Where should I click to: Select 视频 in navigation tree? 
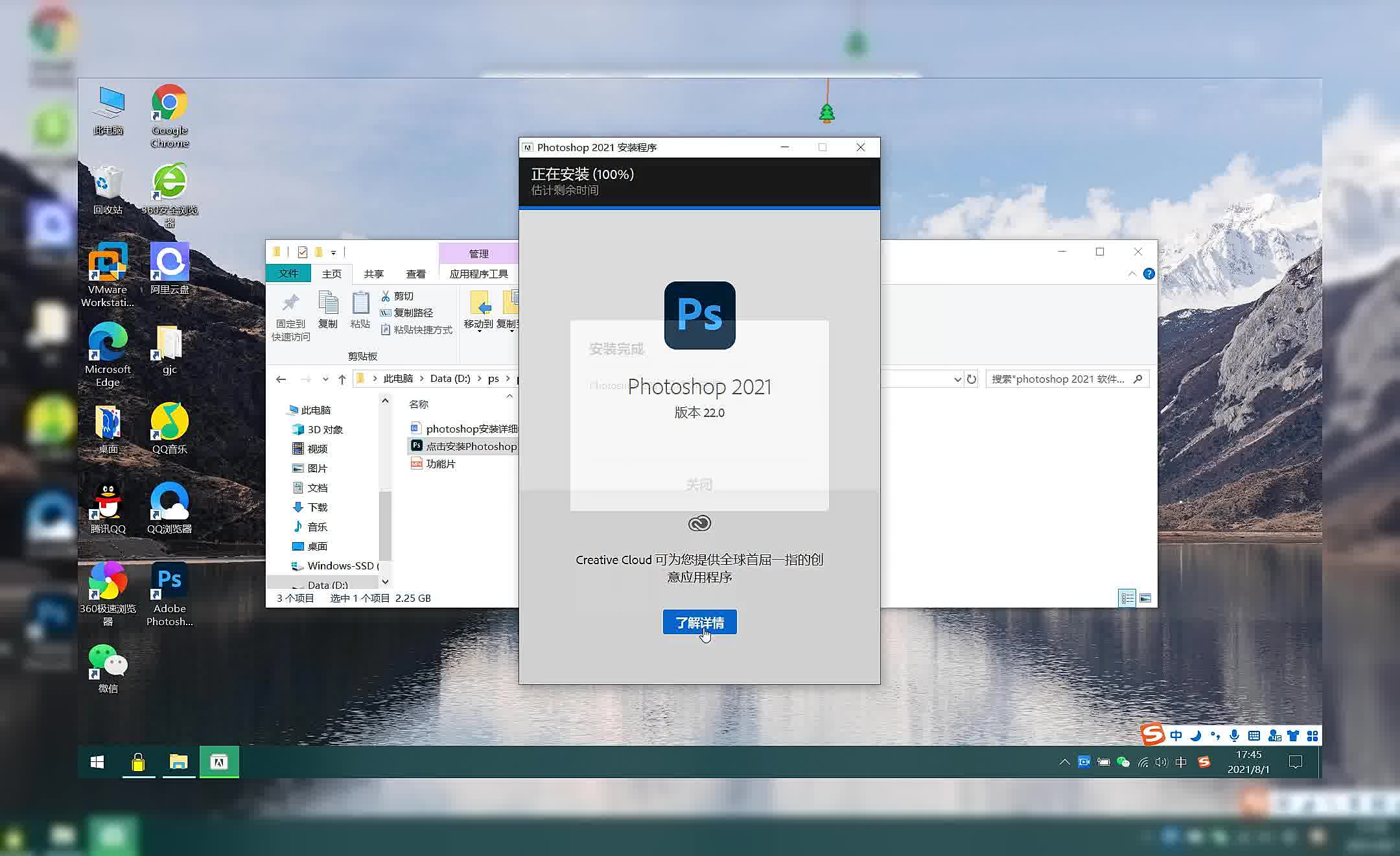pyautogui.click(x=310, y=449)
